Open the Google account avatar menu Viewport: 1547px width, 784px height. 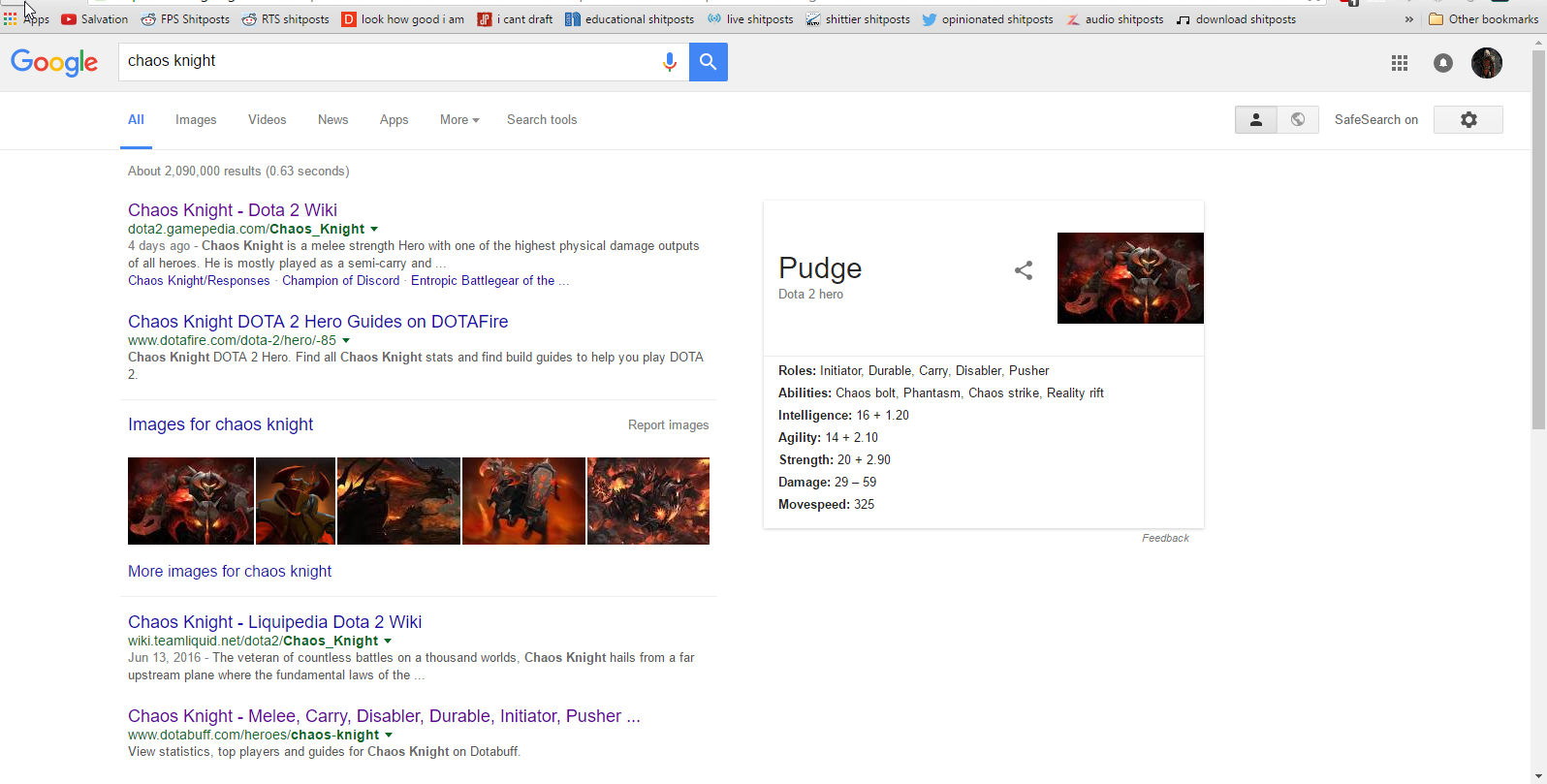tap(1487, 63)
